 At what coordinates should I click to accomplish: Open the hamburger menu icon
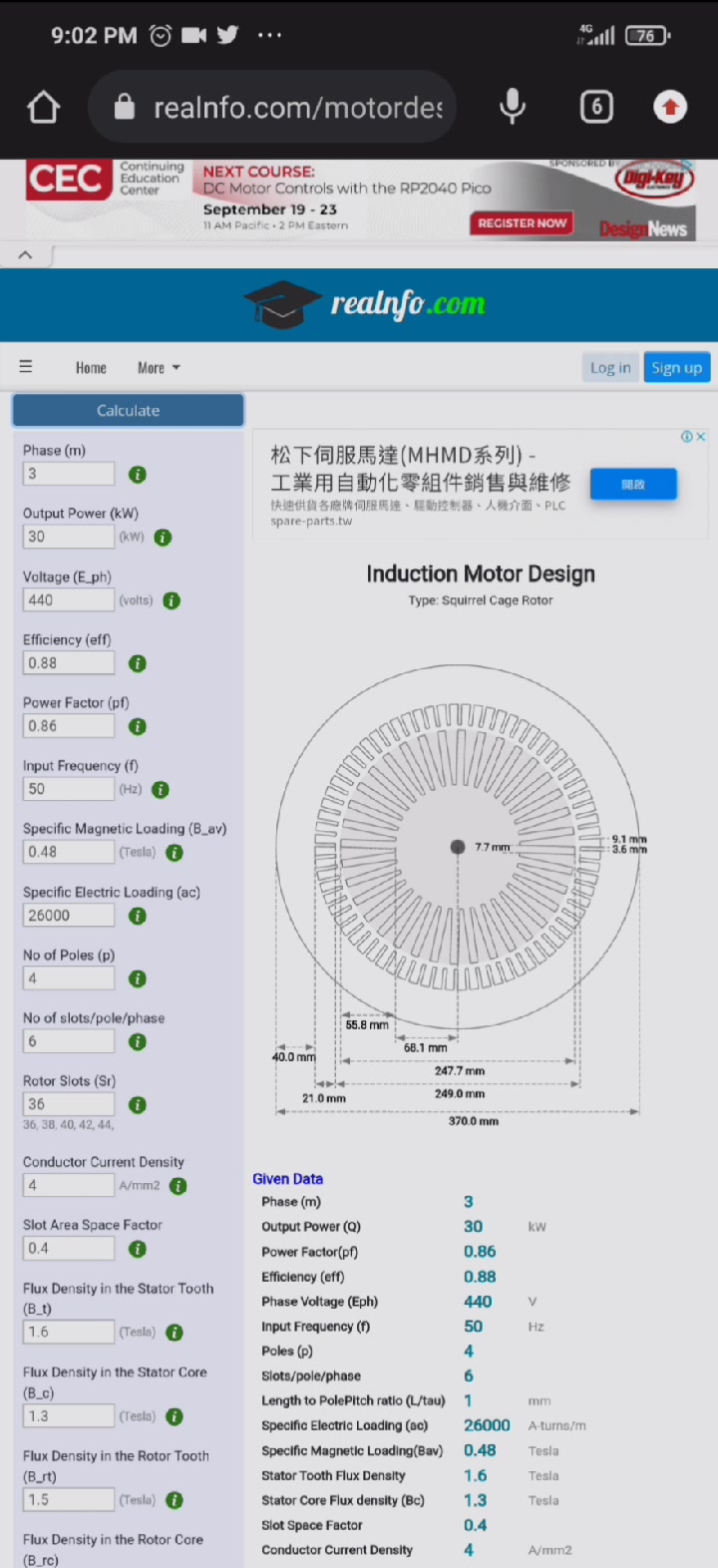(26, 367)
